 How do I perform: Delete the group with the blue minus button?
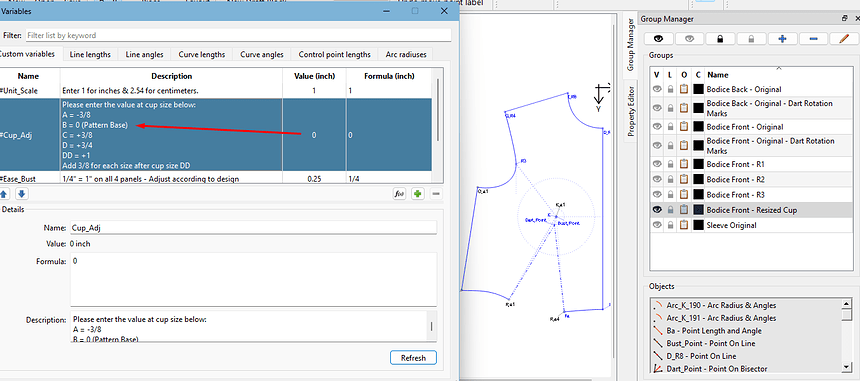click(814, 39)
